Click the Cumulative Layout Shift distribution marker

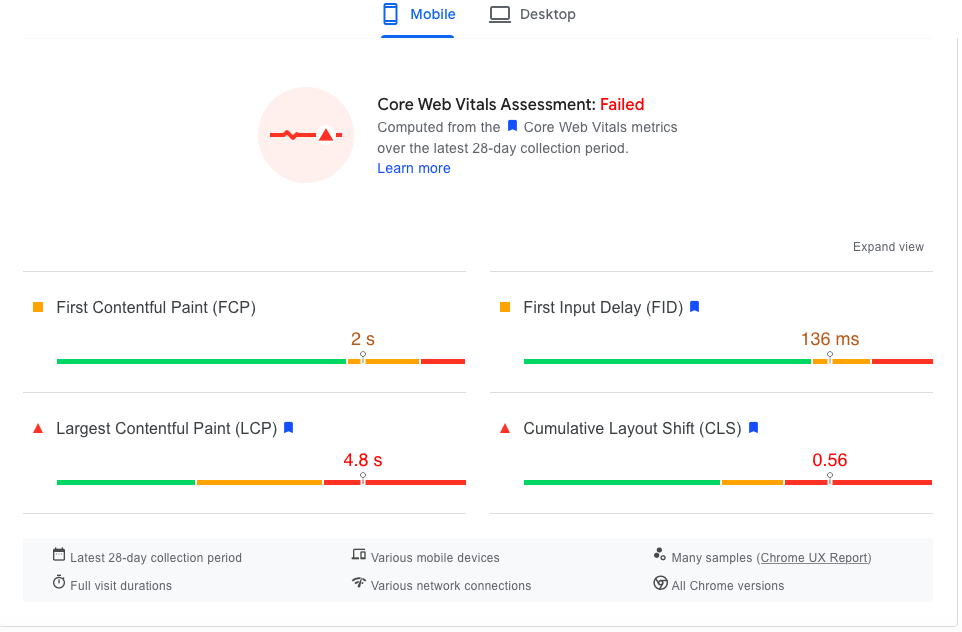point(829,478)
